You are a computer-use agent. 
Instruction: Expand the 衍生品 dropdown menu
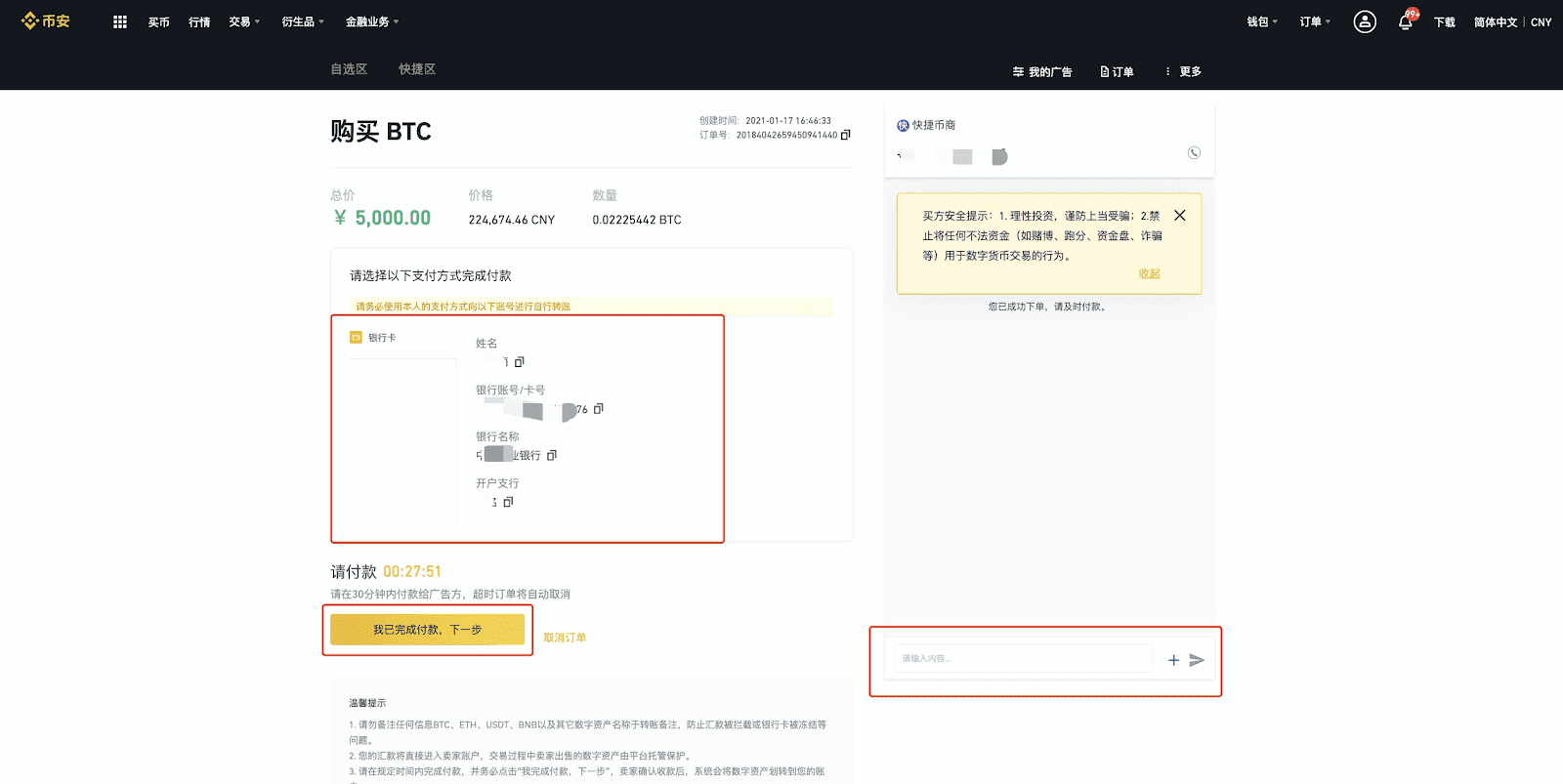[x=303, y=21]
